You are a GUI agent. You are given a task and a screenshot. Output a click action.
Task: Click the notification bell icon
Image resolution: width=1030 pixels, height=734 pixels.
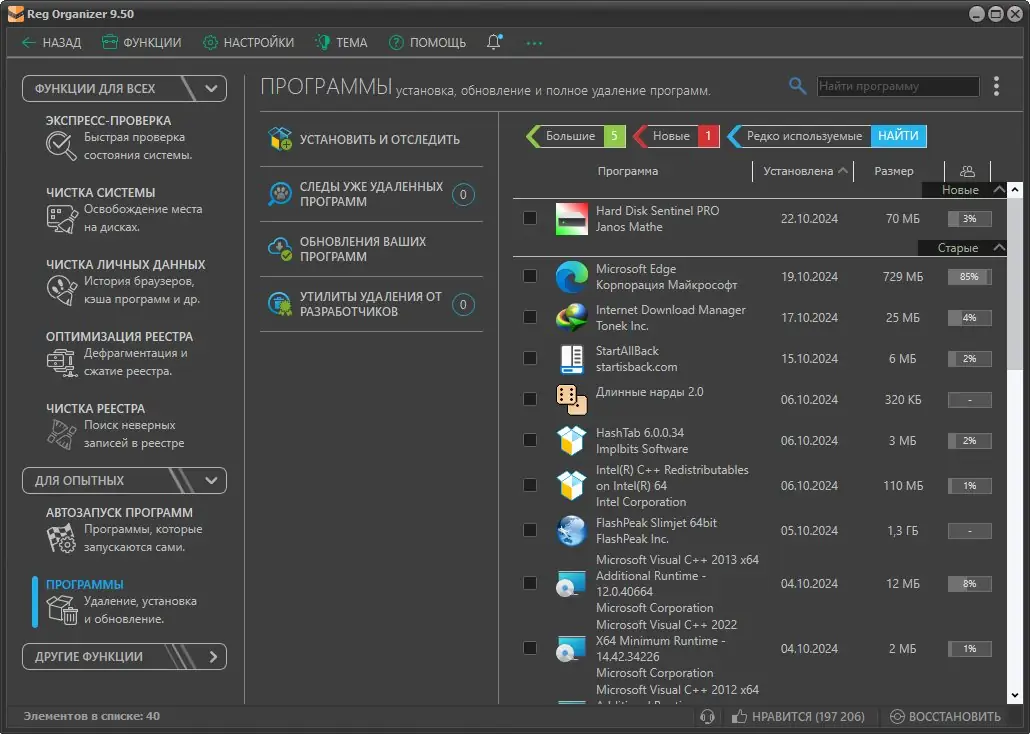(494, 42)
